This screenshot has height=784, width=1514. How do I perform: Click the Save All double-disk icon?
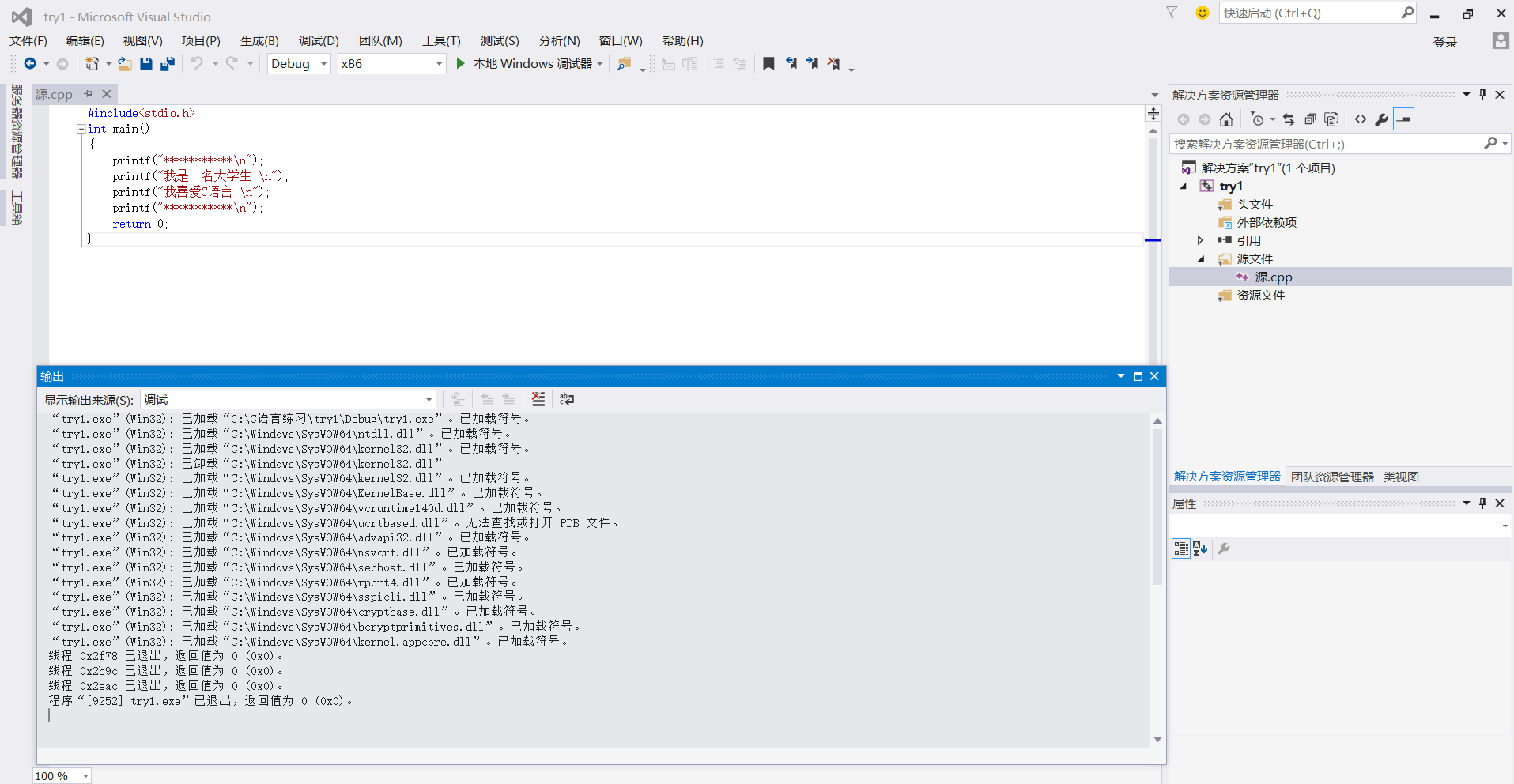click(x=168, y=64)
